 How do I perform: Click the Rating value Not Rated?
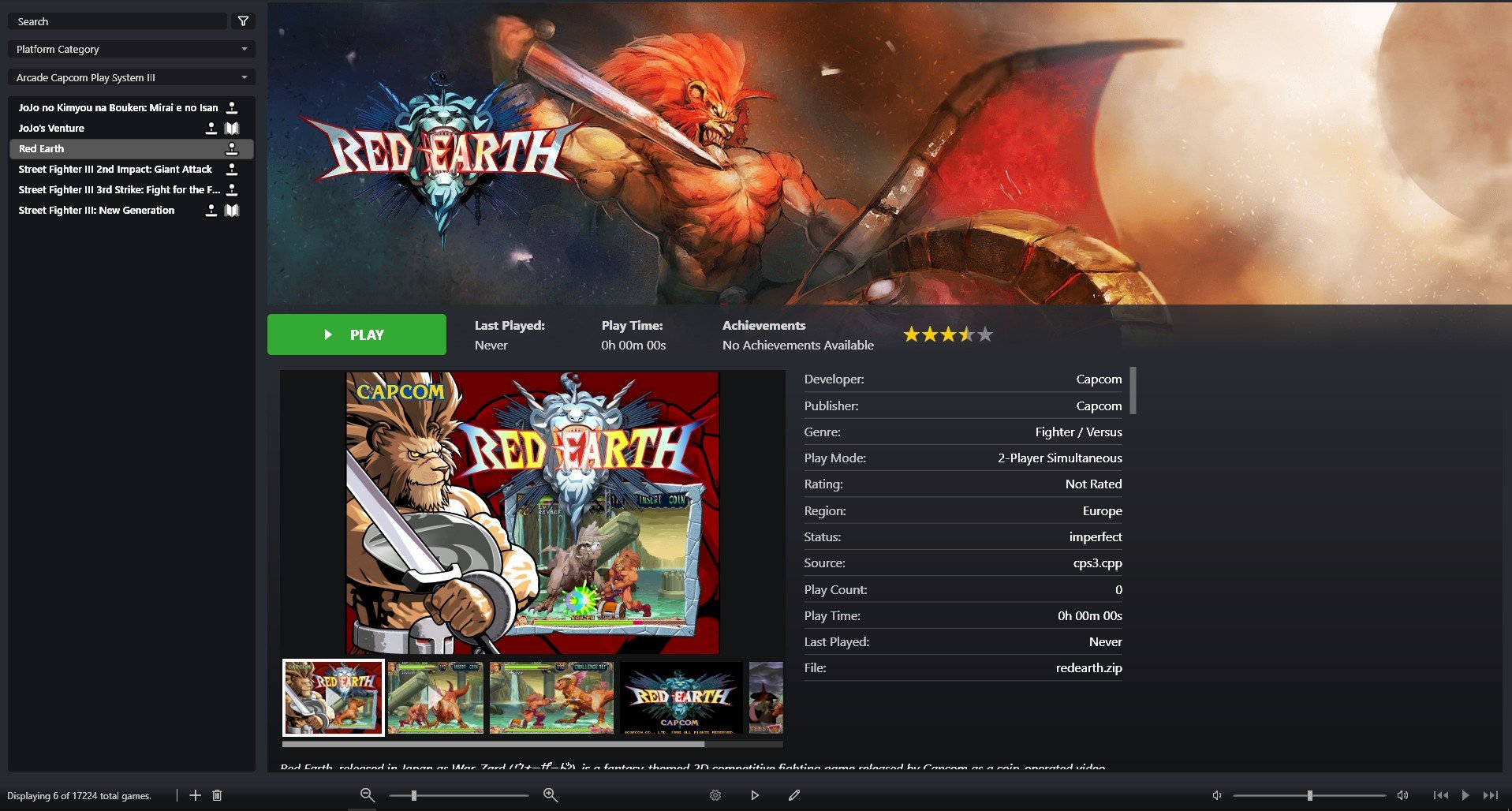[x=1093, y=484]
